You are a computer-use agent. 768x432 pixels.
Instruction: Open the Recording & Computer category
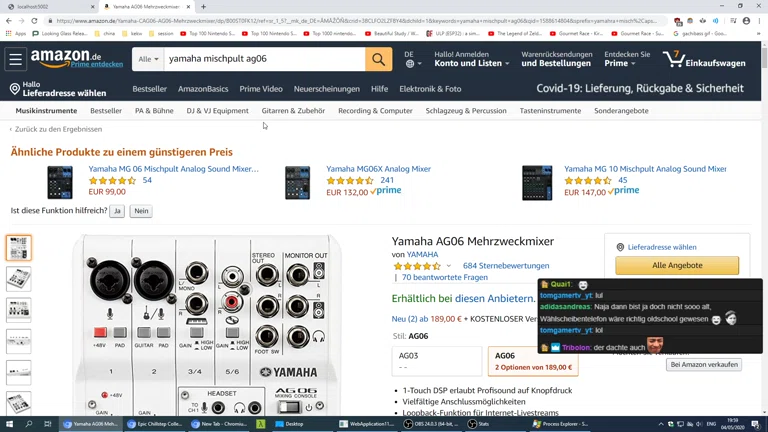[375, 111]
